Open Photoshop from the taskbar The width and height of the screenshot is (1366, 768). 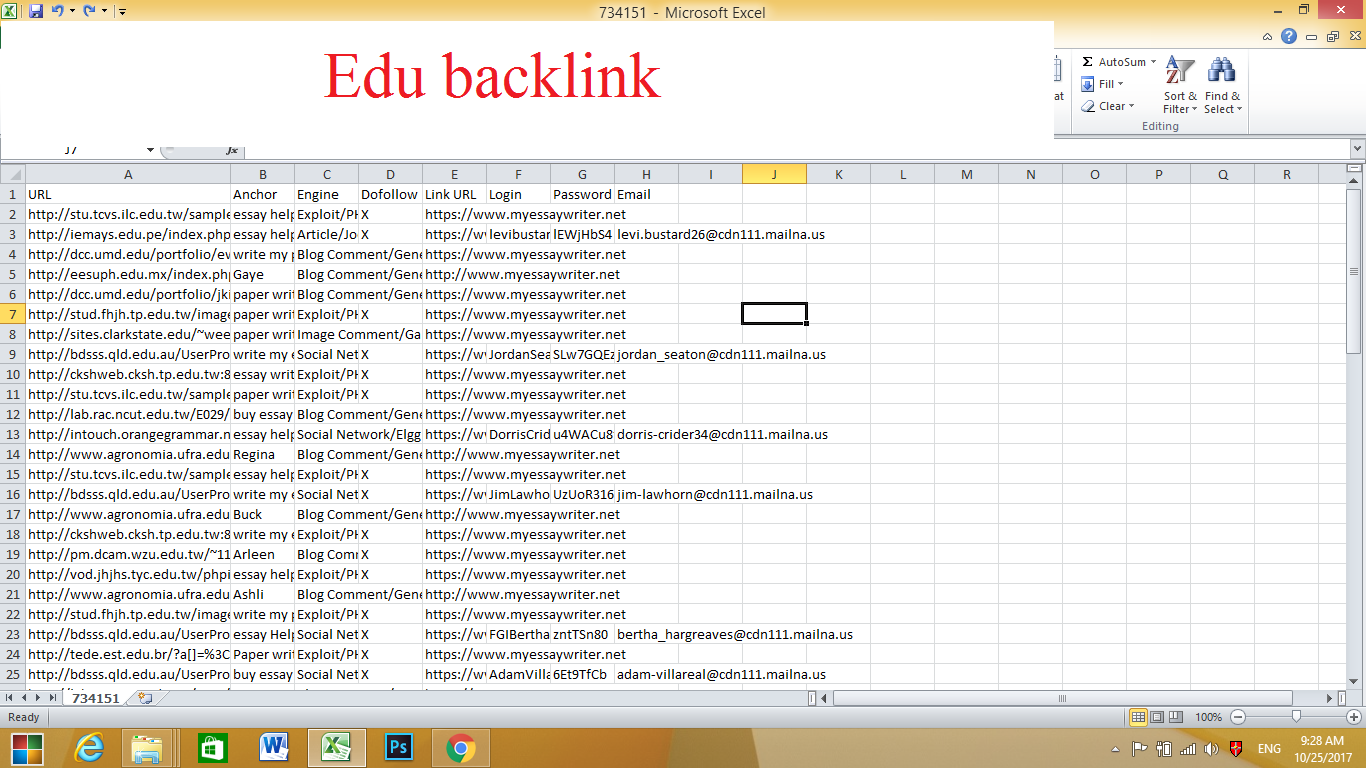coord(398,747)
